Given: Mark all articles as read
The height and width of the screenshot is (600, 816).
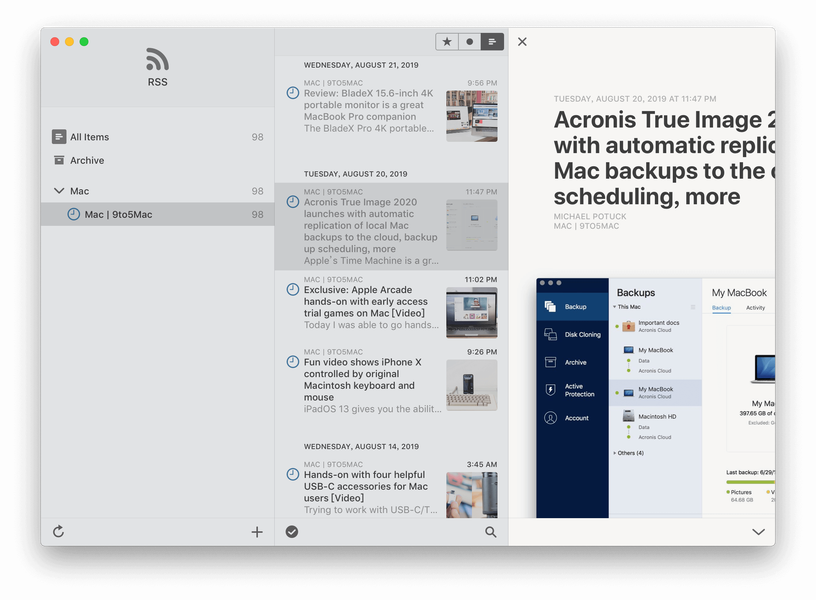Looking at the screenshot, I should 292,531.
